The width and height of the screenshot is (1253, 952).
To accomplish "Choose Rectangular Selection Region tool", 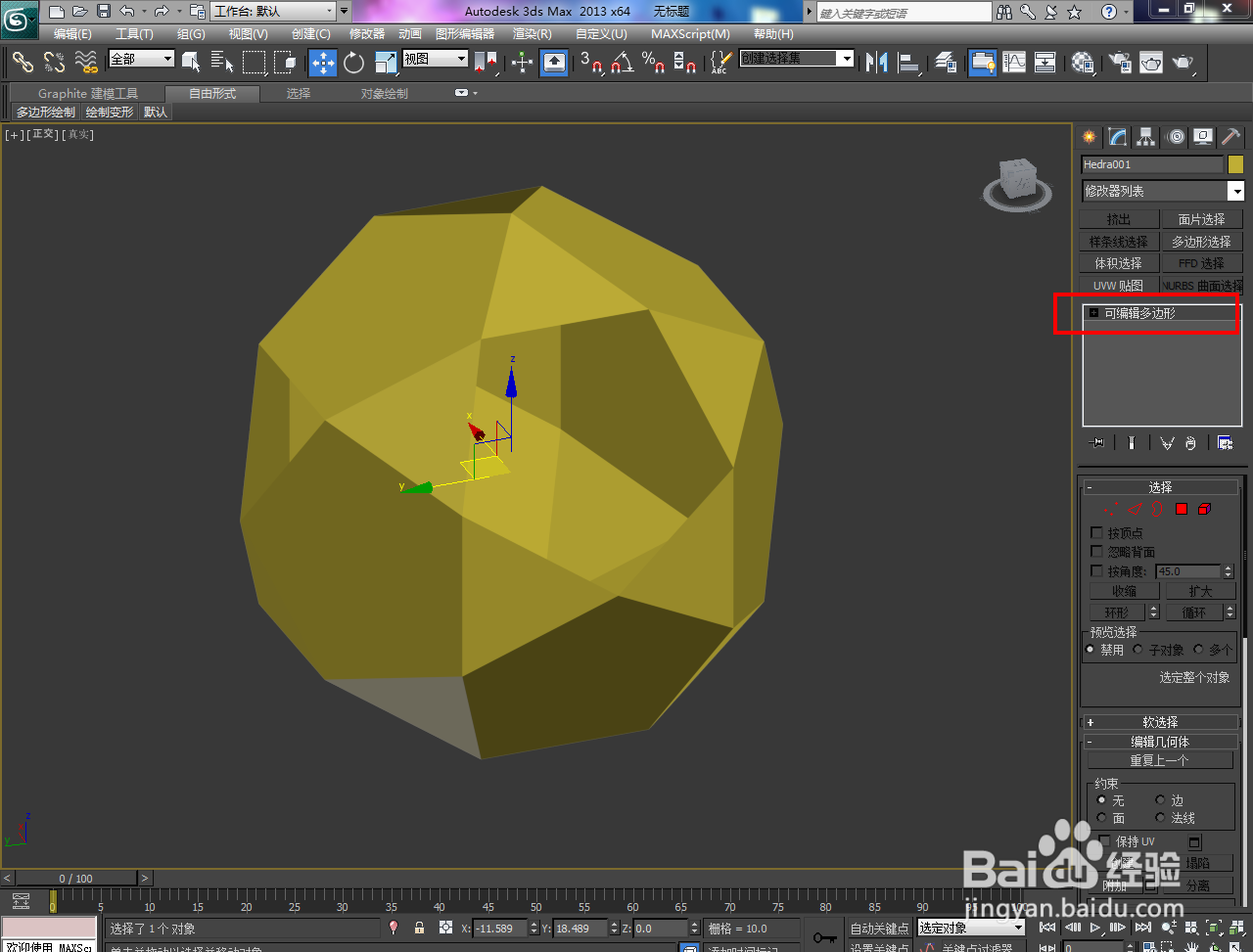I will [255, 62].
